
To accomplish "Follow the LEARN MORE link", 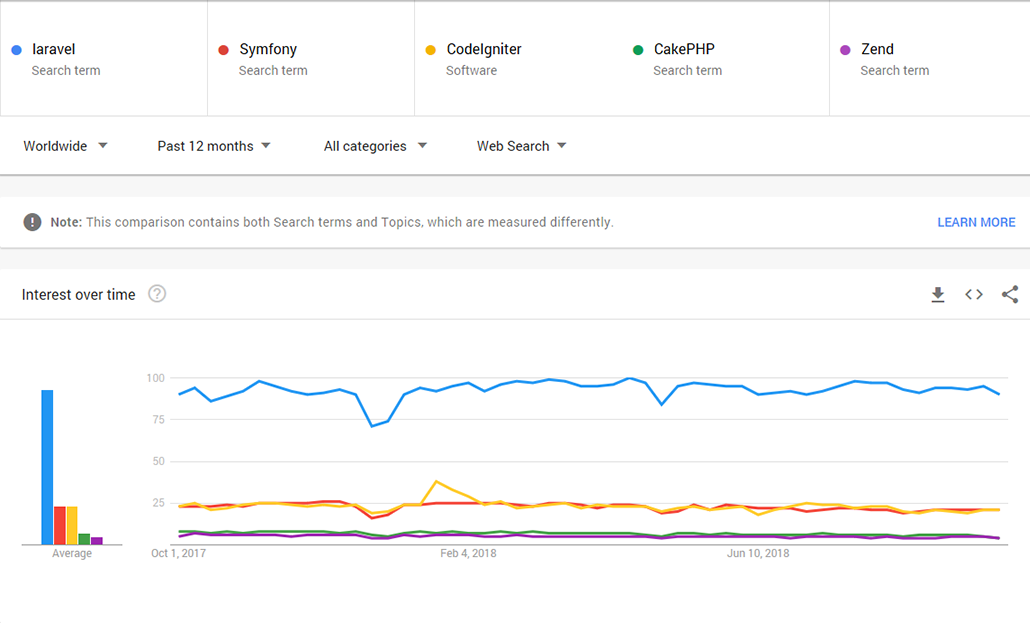I will (976, 222).
